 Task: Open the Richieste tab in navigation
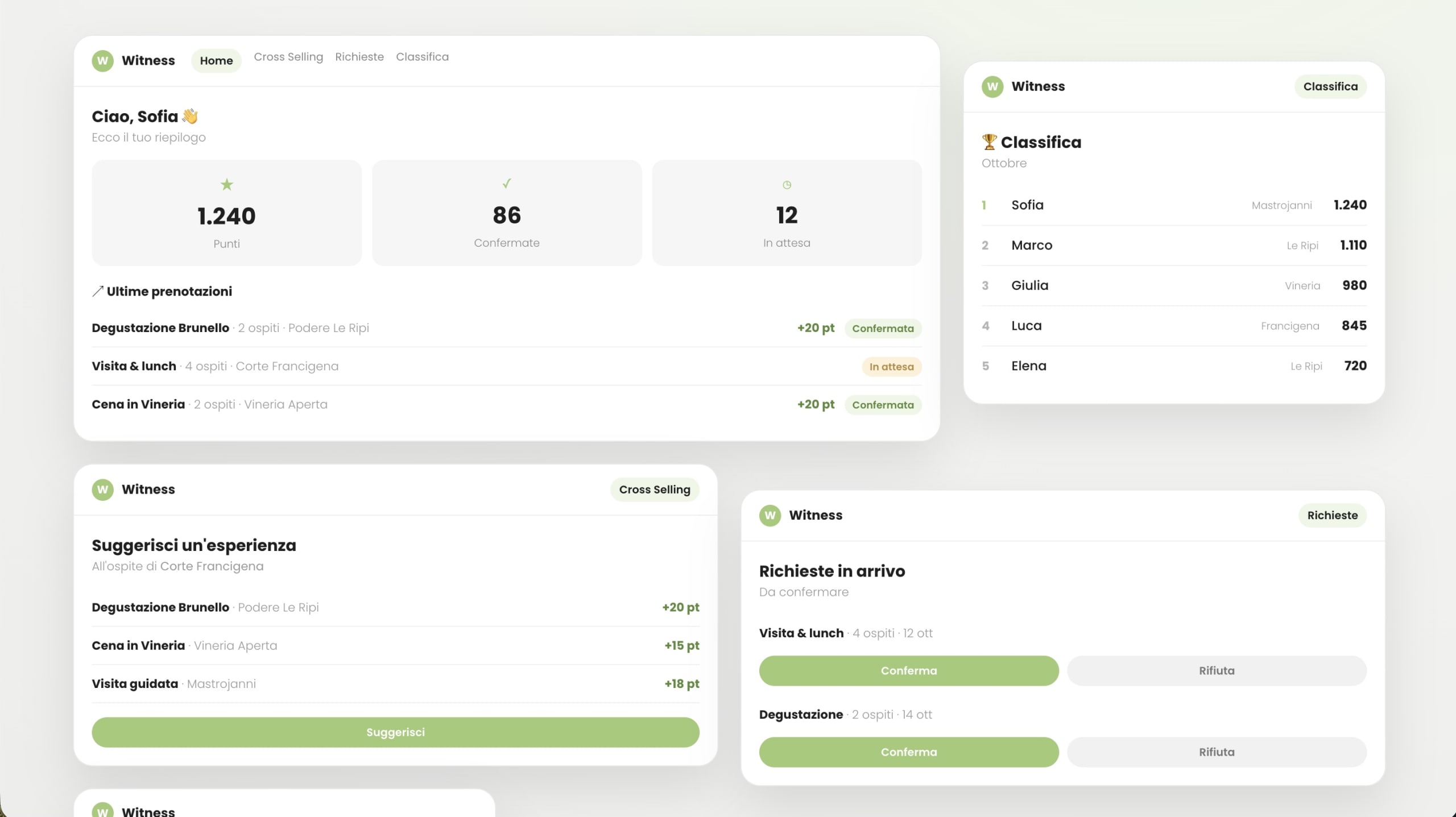[x=359, y=57]
